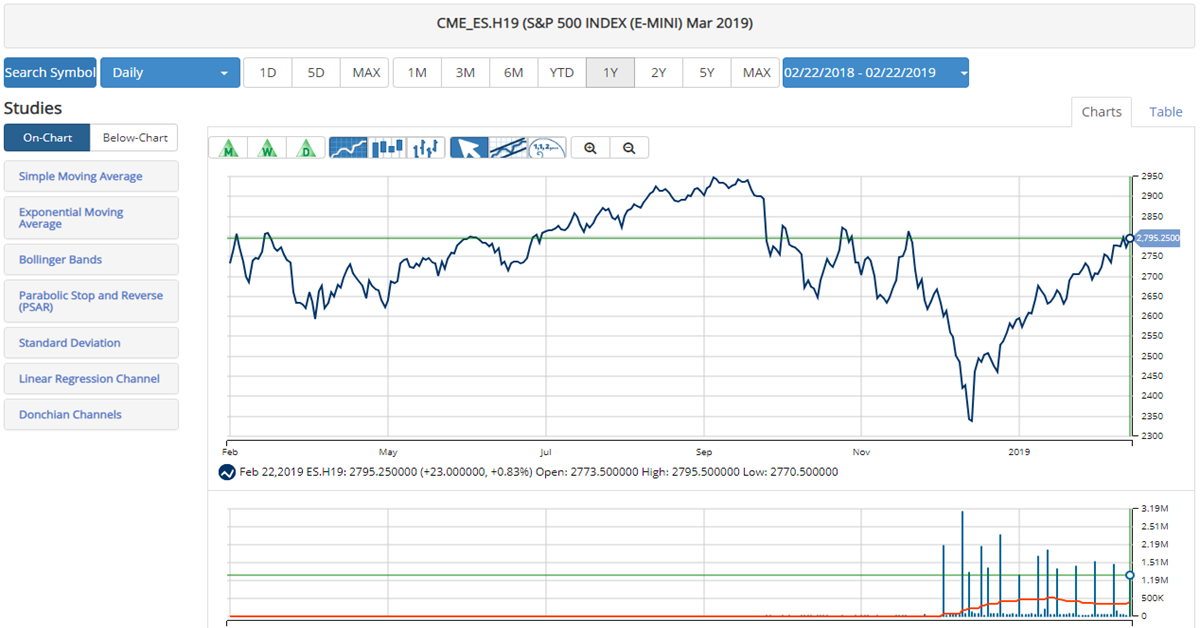The image size is (1200, 628).
Task: Toggle studies to Below-Chart
Action: (x=134, y=138)
